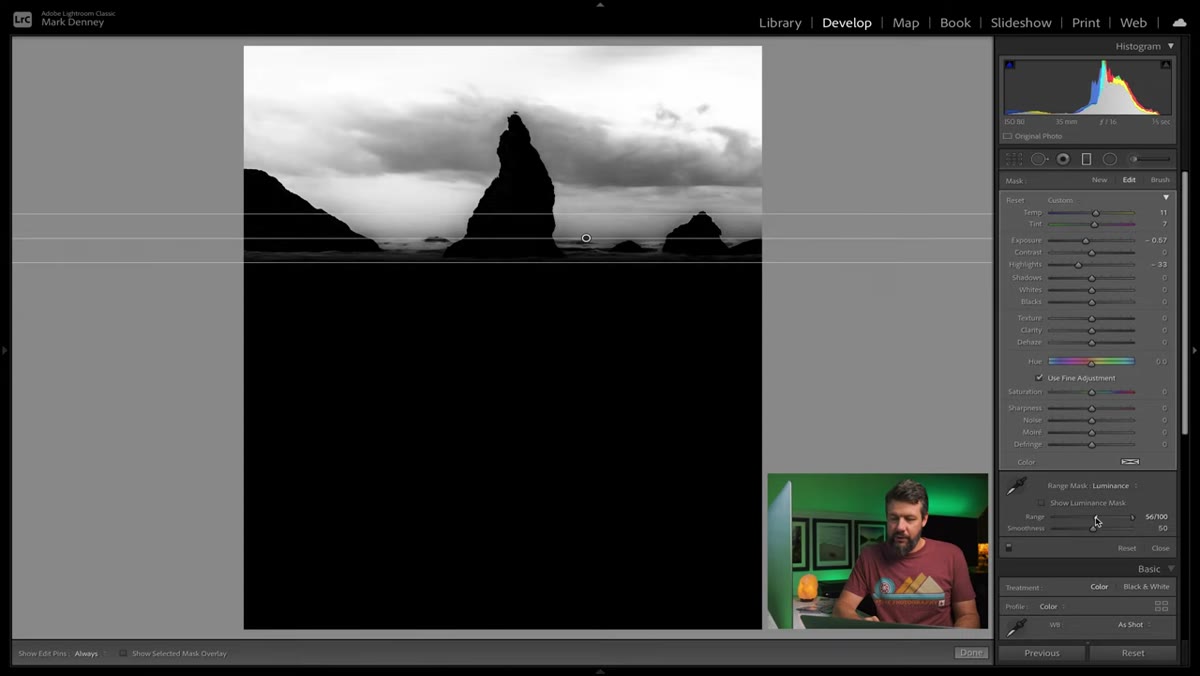This screenshot has width=1200, height=676.
Task: Enable Show Luminance Mask checkbox
Action: click(1041, 503)
